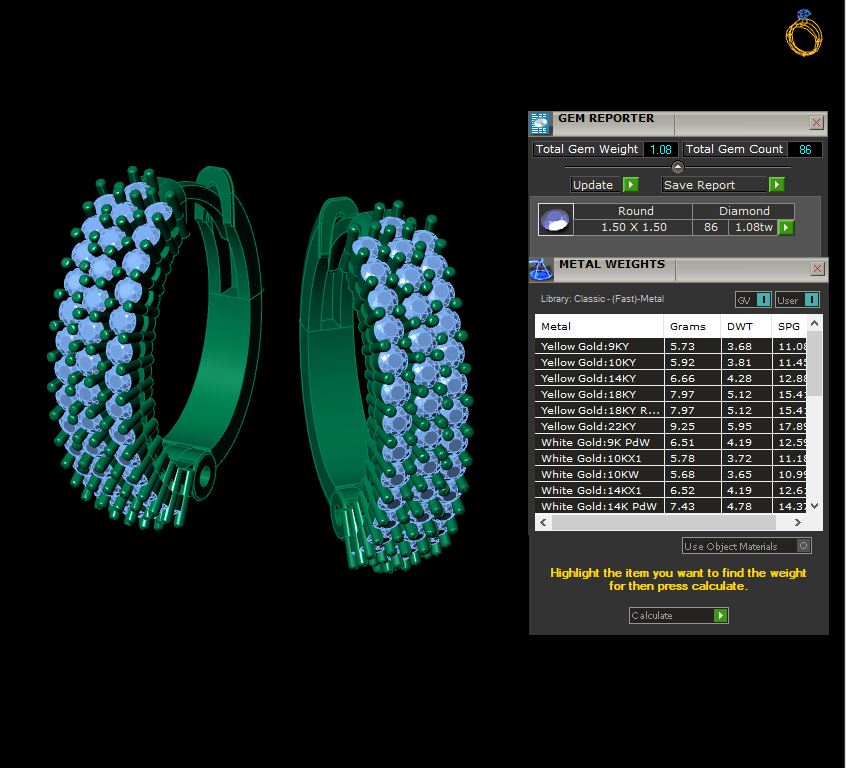Toggle the GV library switch
Screen dimensions: 846x768
[753, 300]
